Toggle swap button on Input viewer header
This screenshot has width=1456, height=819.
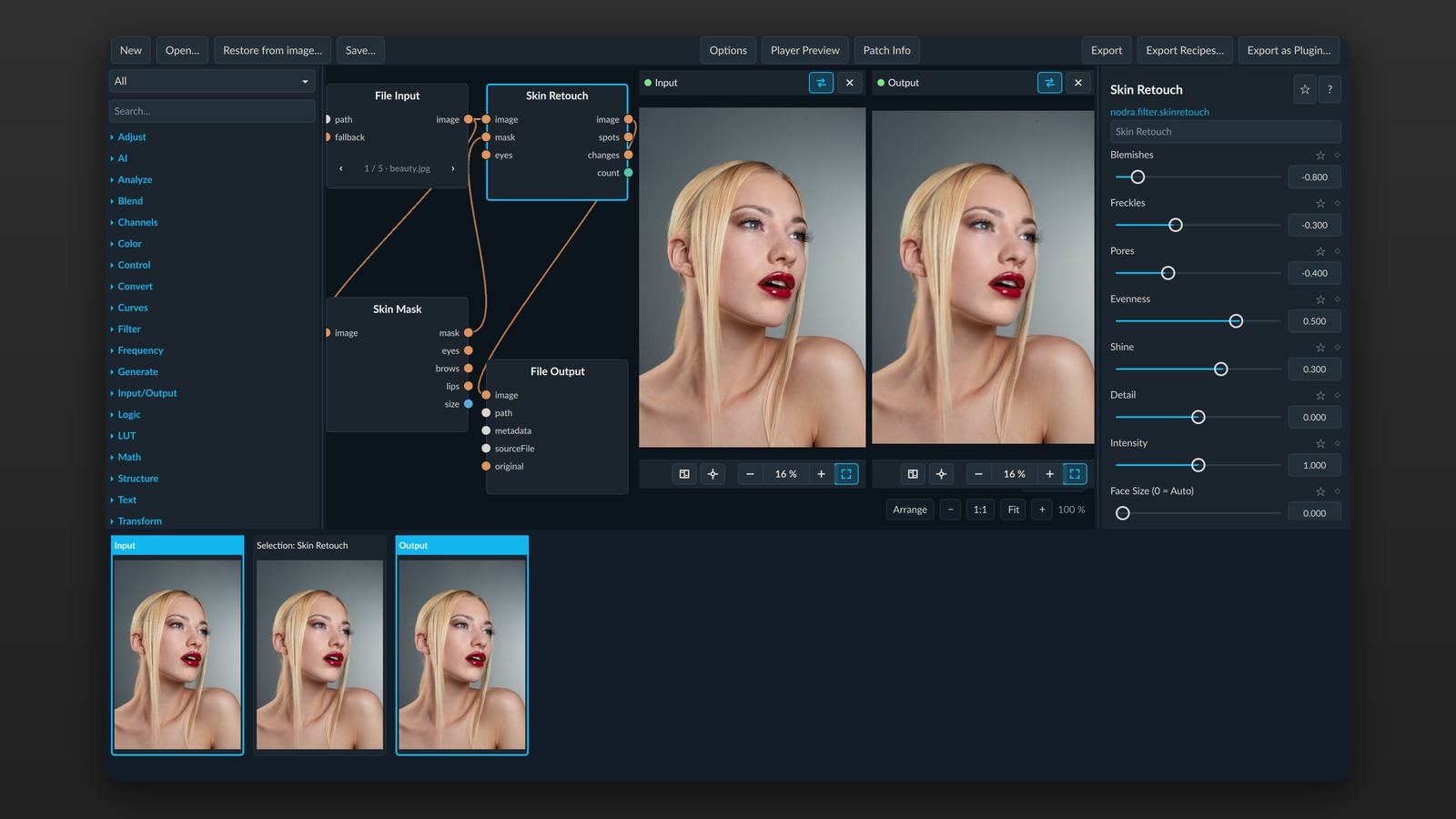click(821, 83)
